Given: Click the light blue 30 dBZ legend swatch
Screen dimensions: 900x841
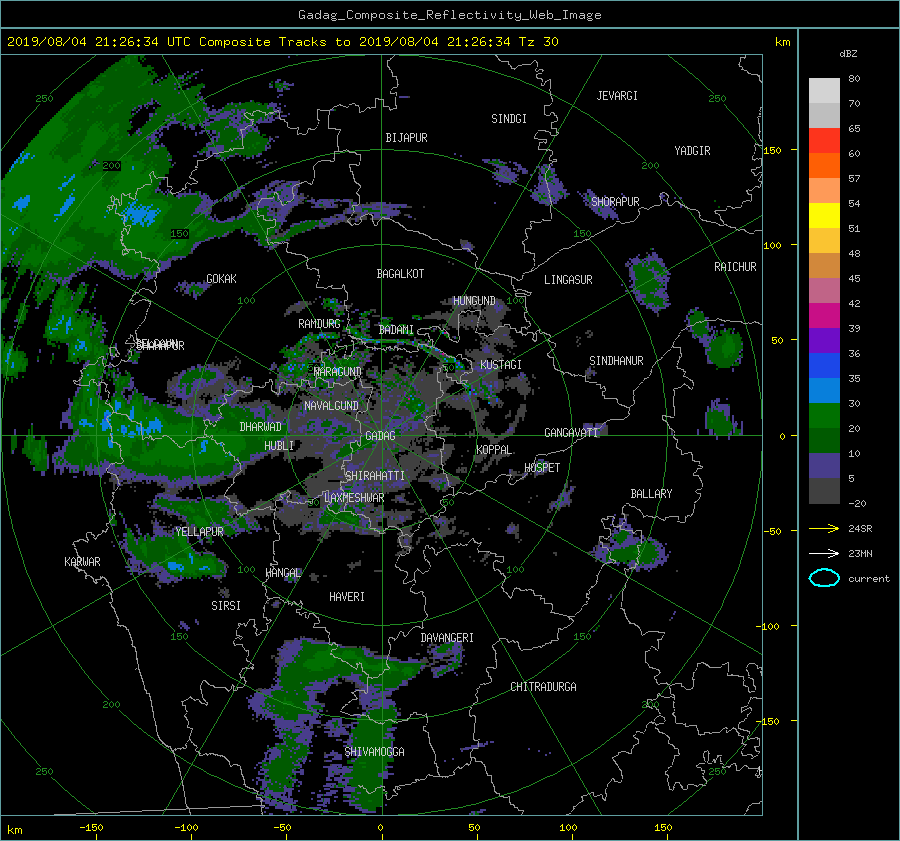Looking at the screenshot, I should 824,390.
